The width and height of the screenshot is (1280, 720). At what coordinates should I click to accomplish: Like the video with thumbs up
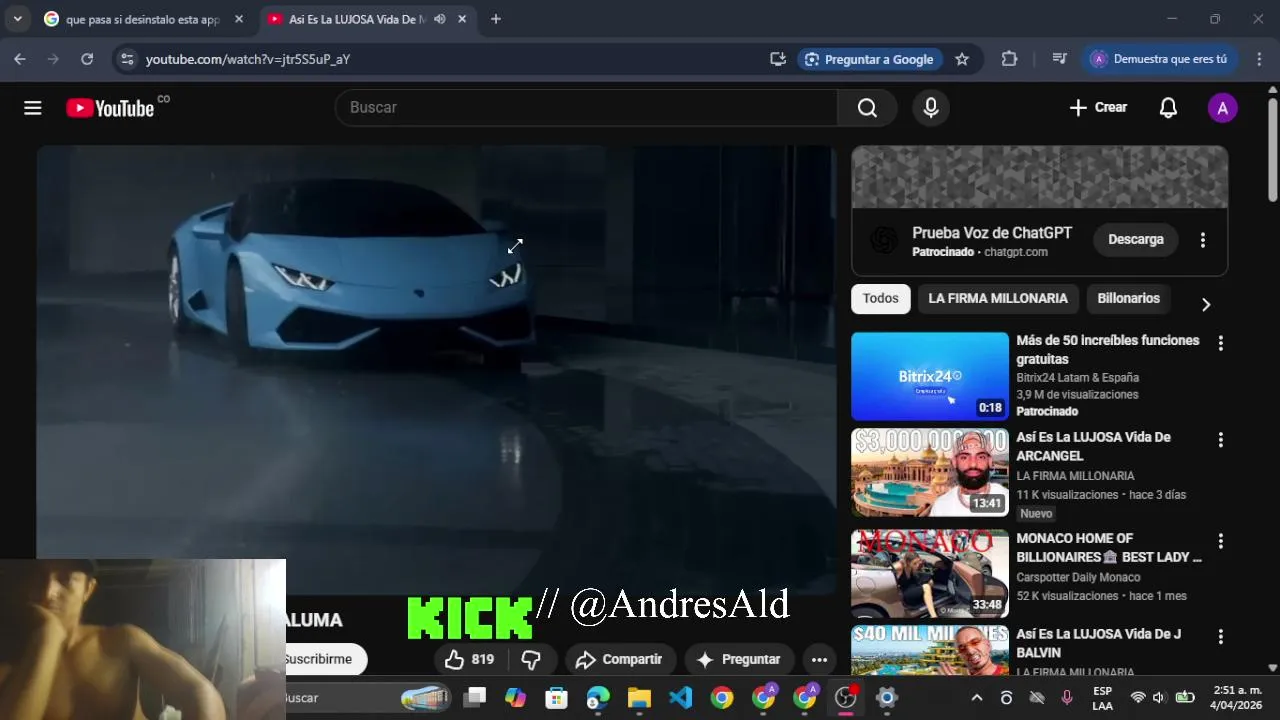470,659
